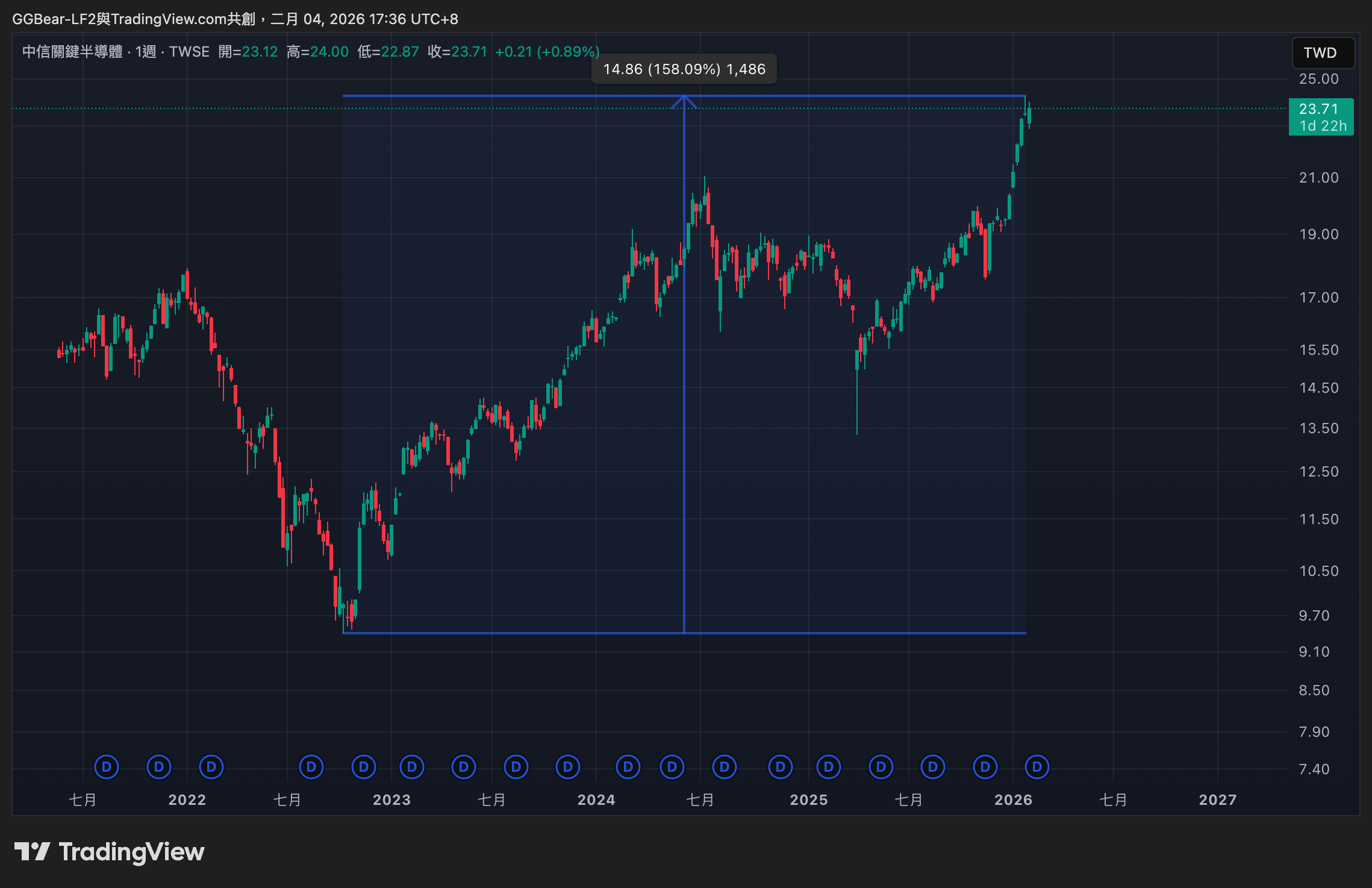Click the TradingView wordmark text
The height and width of the screenshot is (888, 1372).
pyautogui.click(x=131, y=852)
